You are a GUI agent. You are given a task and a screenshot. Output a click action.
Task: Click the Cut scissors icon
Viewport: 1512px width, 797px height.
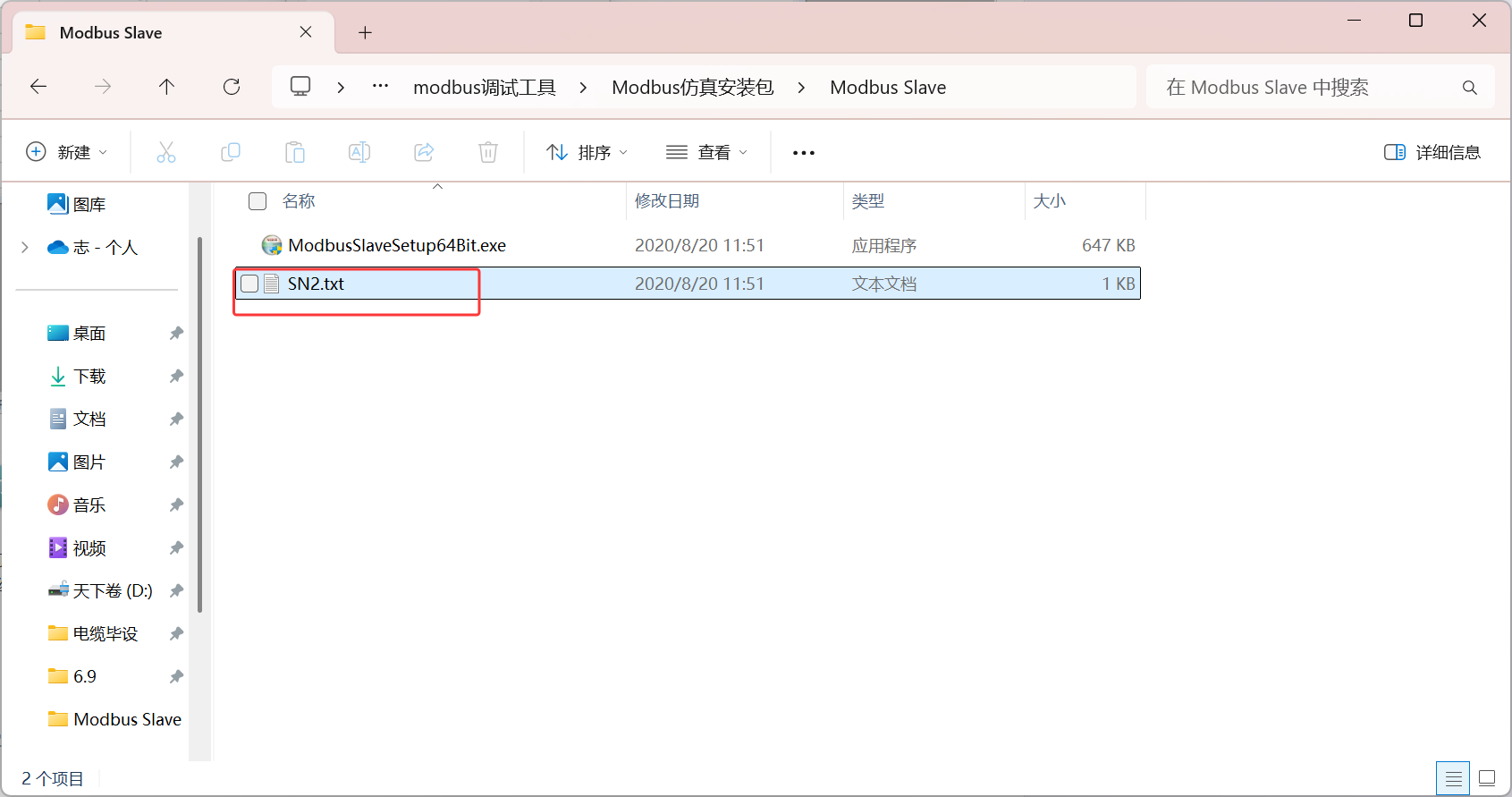166,152
